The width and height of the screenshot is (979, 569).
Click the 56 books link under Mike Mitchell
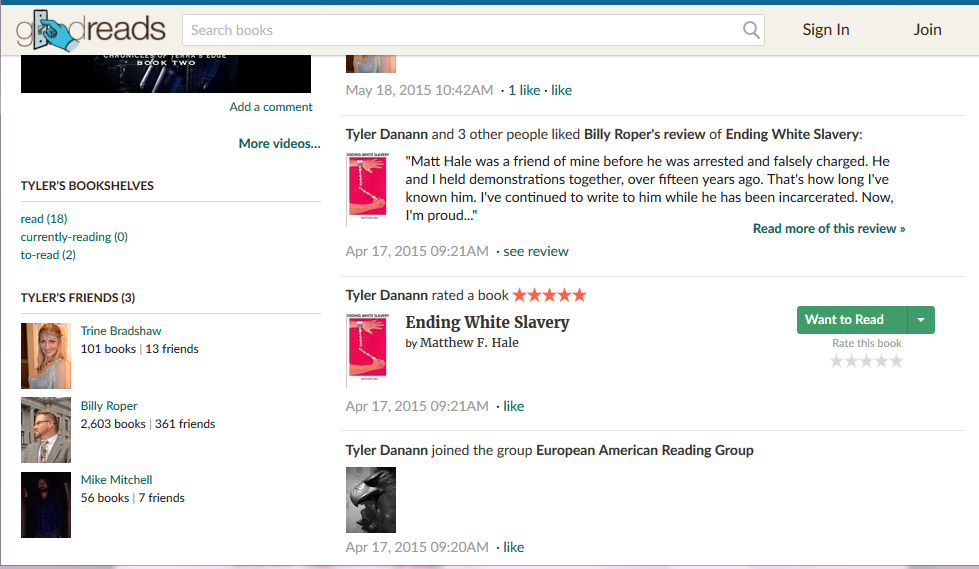tap(105, 498)
